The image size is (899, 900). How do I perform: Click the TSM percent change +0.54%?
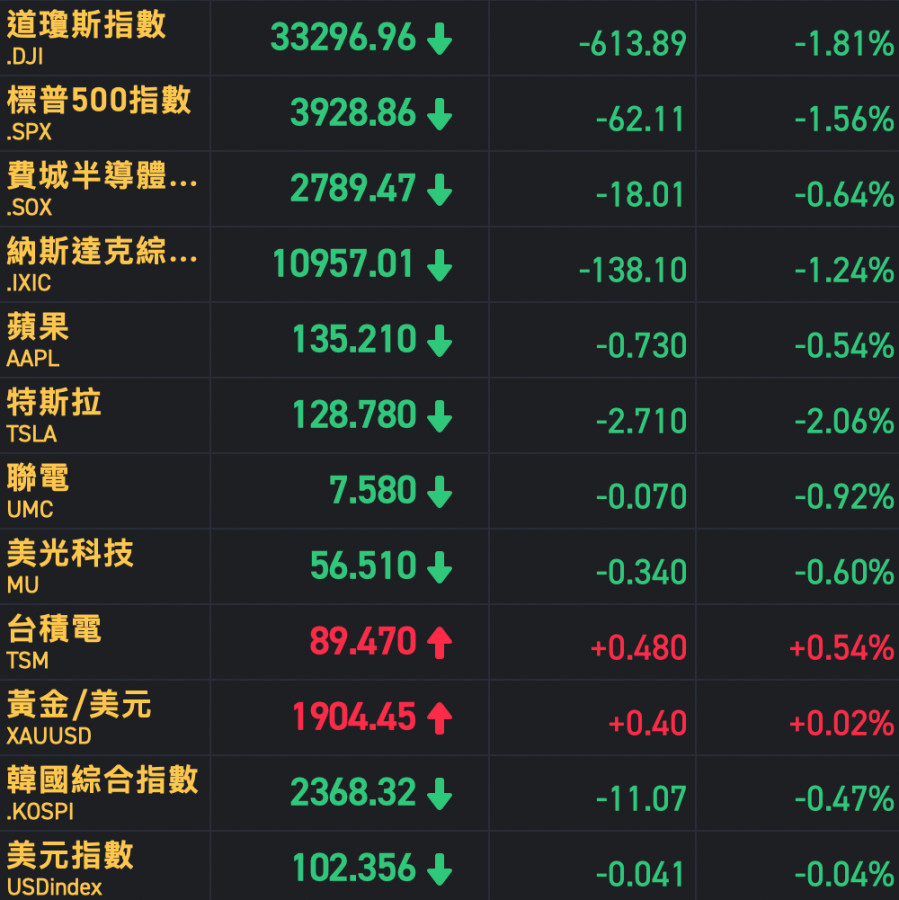[x=840, y=647]
